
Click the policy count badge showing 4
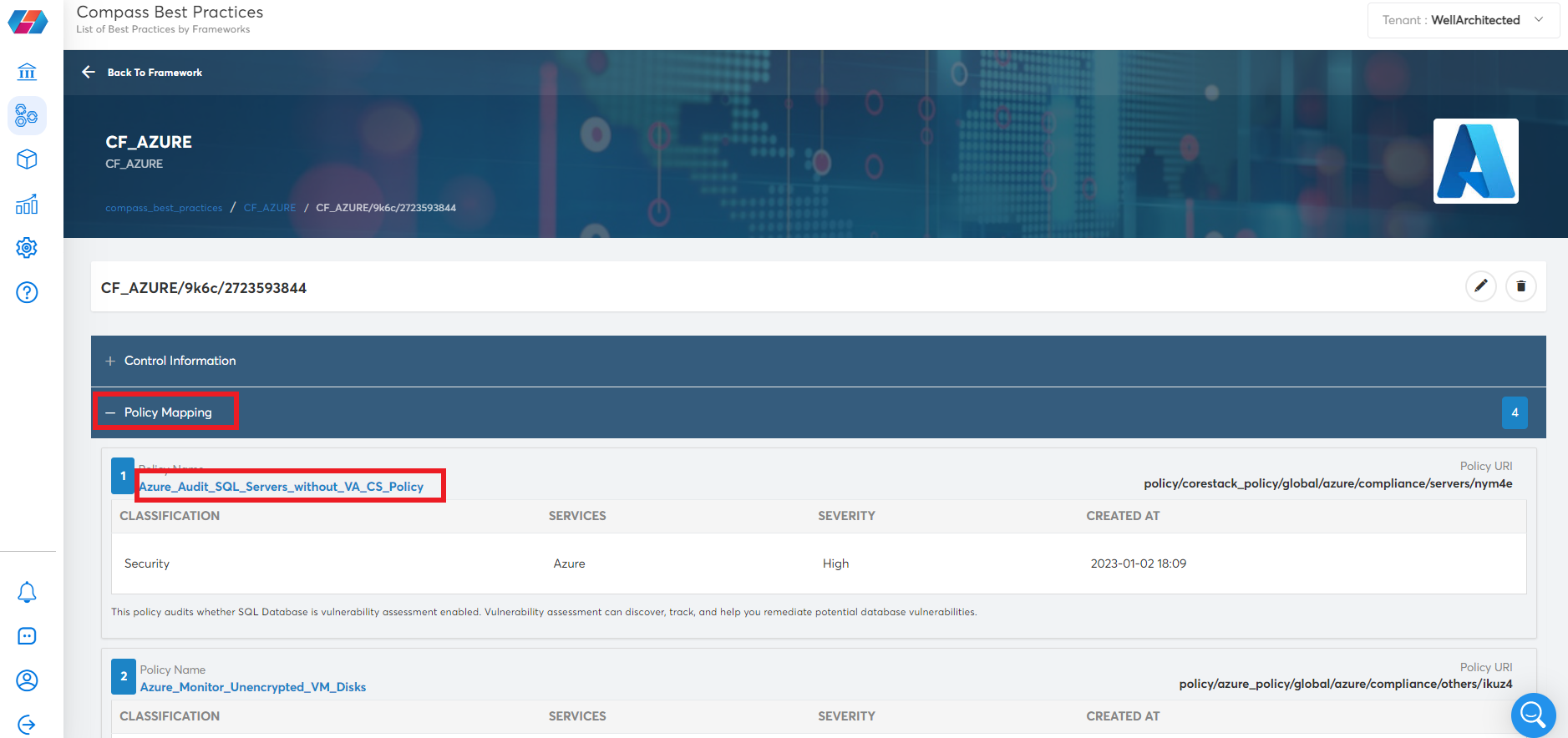pyautogui.click(x=1515, y=412)
